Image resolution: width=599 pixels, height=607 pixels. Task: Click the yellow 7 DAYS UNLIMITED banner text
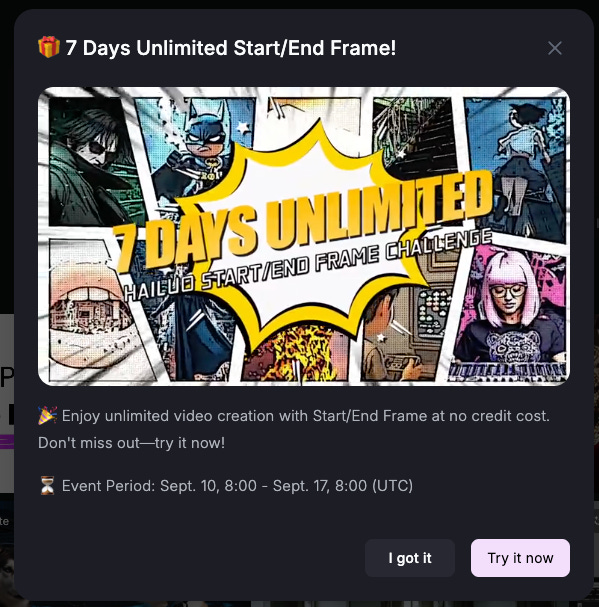304,219
